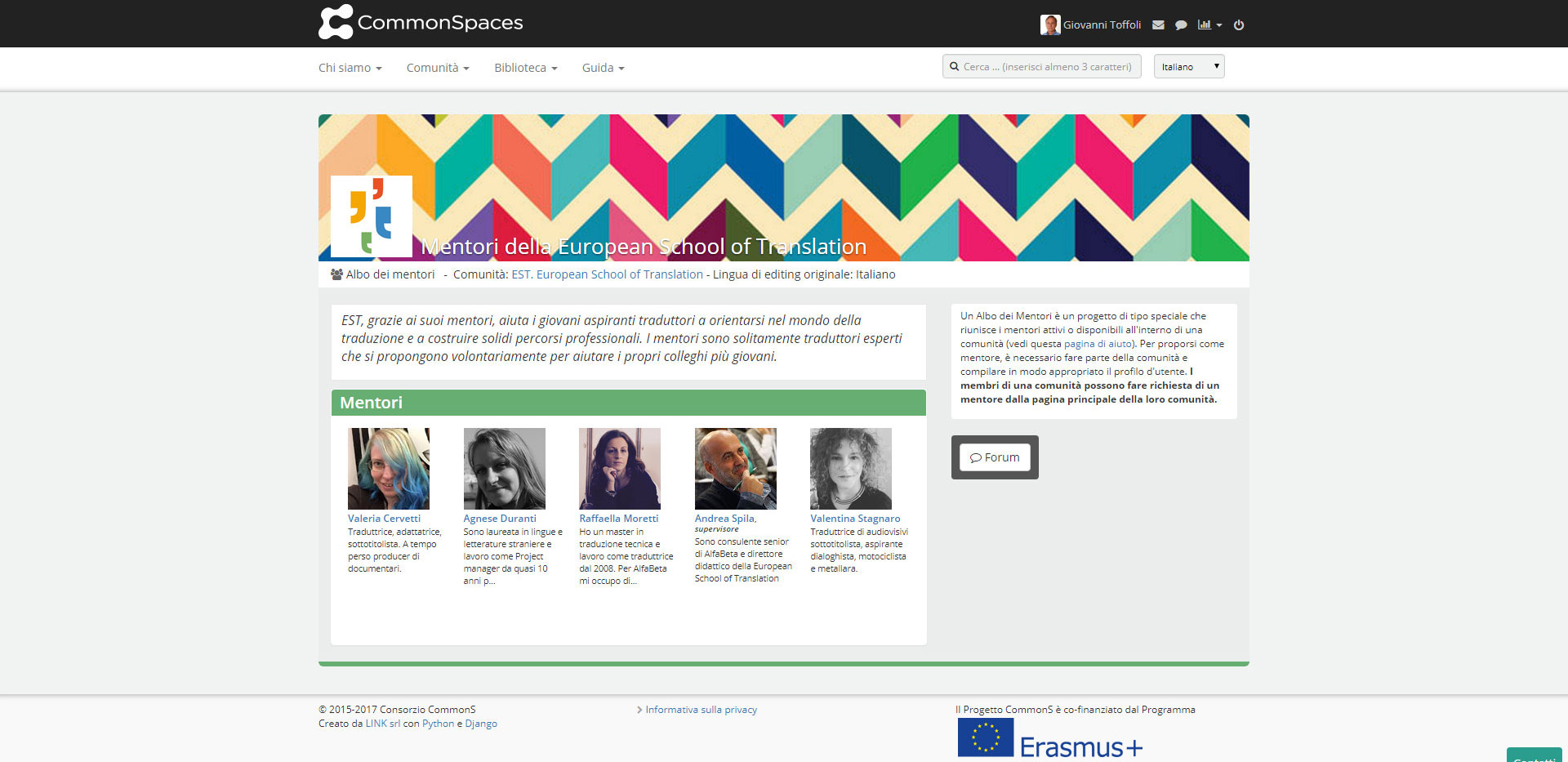Click the power logout icon
This screenshot has width=1568, height=762.
[x=1239, y=25]
